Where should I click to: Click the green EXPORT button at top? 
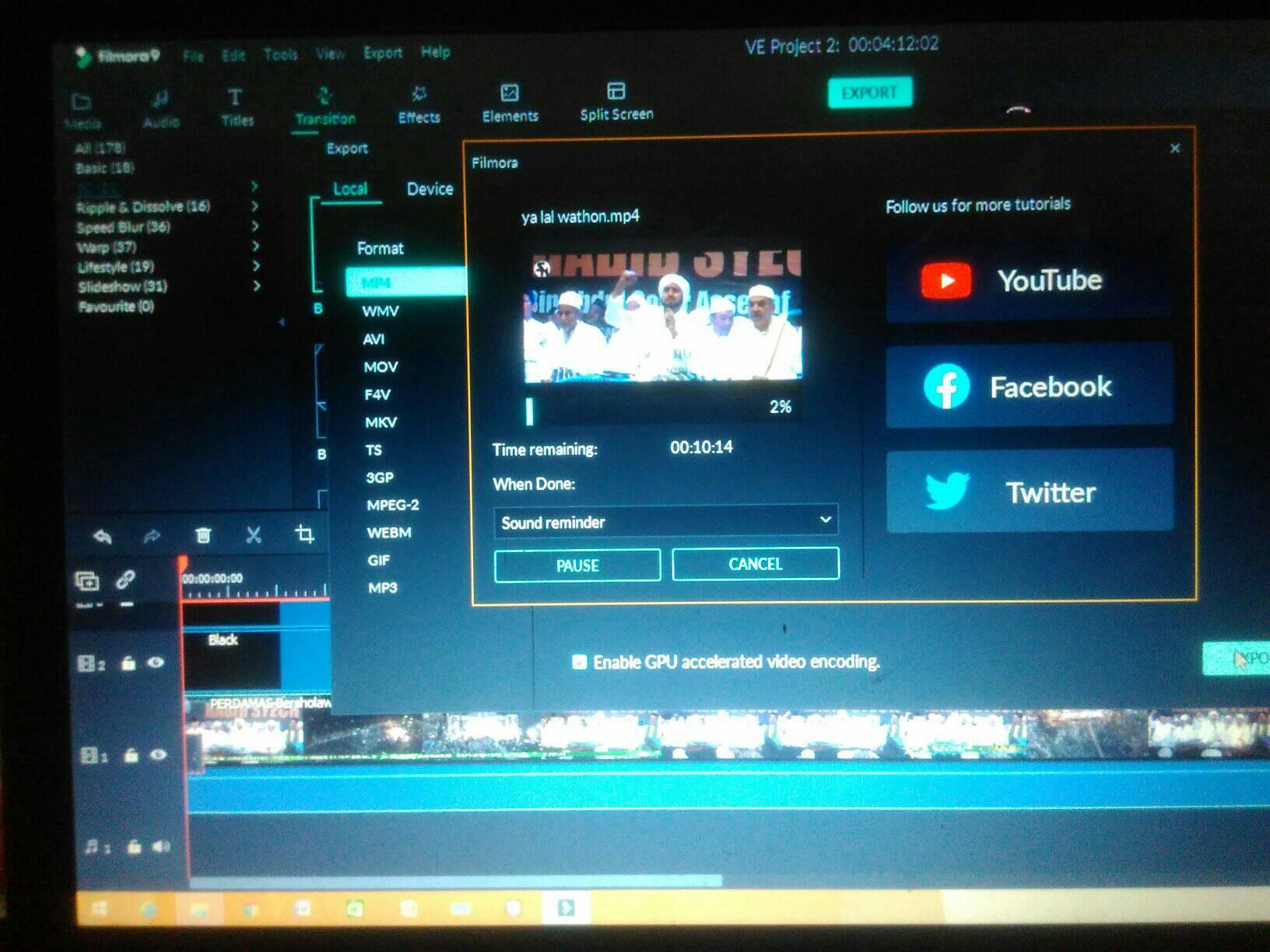tap(869, 93)
